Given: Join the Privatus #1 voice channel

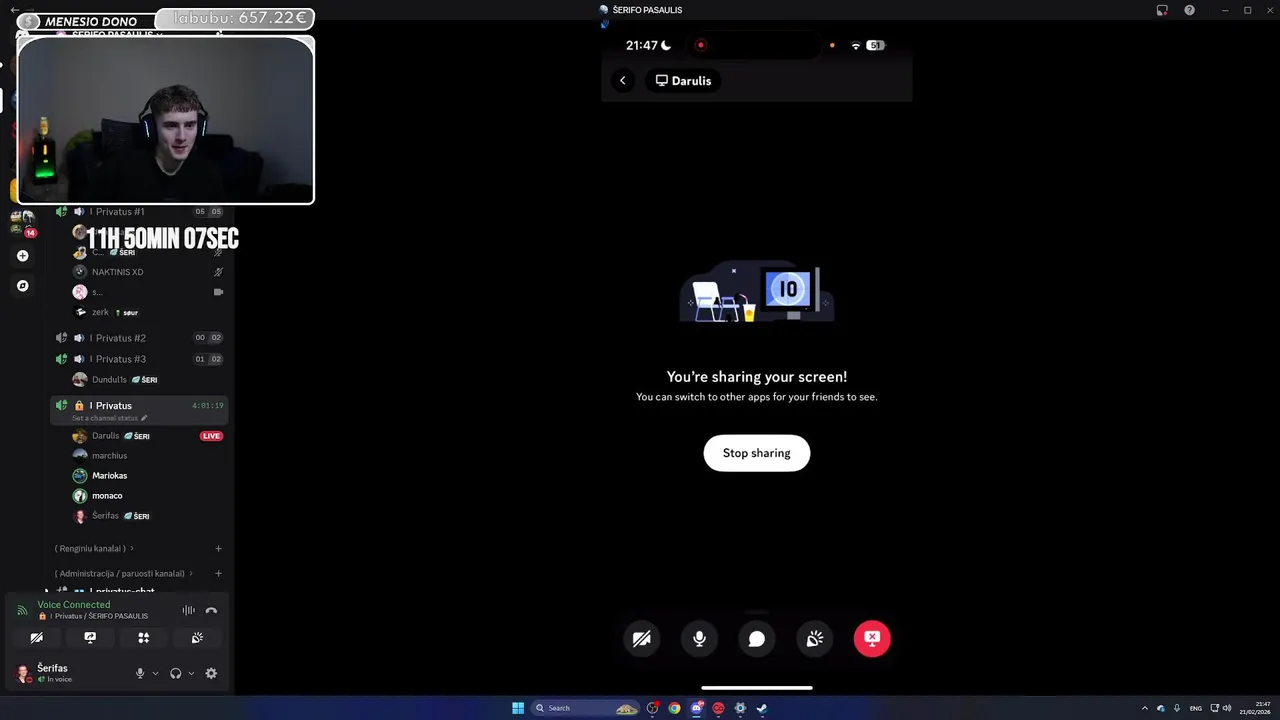Looking at the screenshot, I should pyautogui.click(x=140, y=211).
